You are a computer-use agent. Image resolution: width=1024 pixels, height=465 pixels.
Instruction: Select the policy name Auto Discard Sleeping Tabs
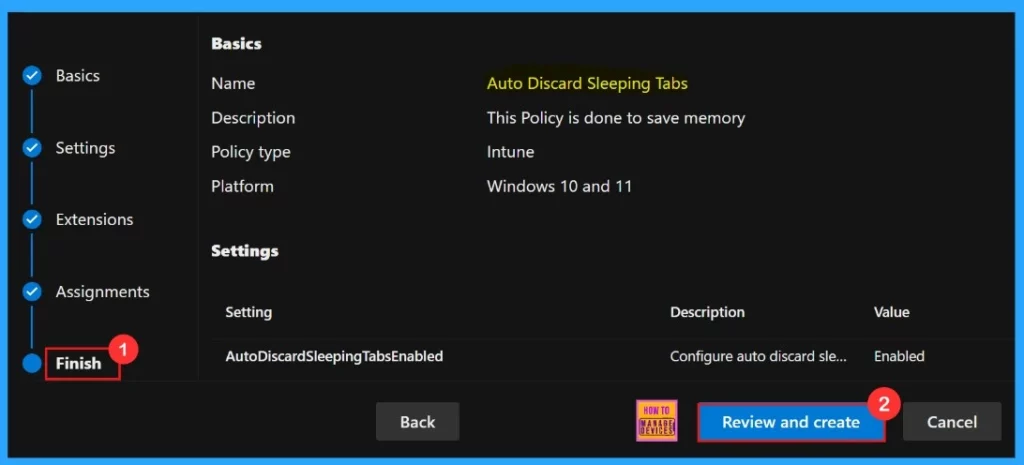point(587,84)
